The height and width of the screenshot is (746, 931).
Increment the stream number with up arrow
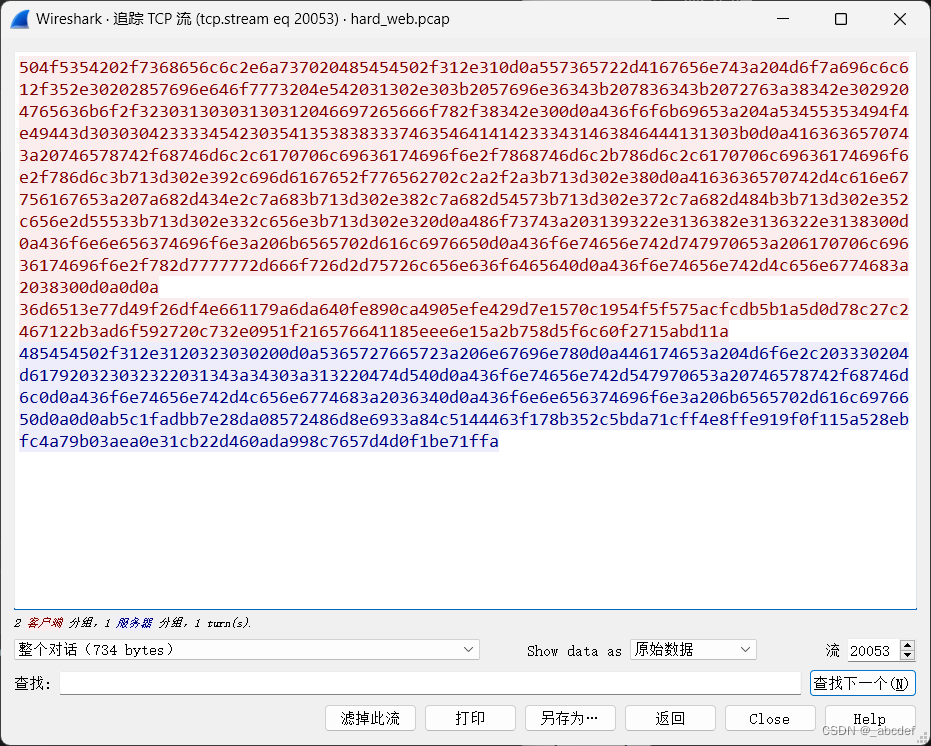907,645
